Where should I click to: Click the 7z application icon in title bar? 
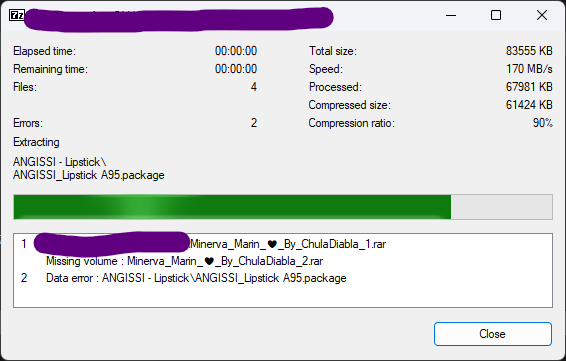(x=17, y=15)
